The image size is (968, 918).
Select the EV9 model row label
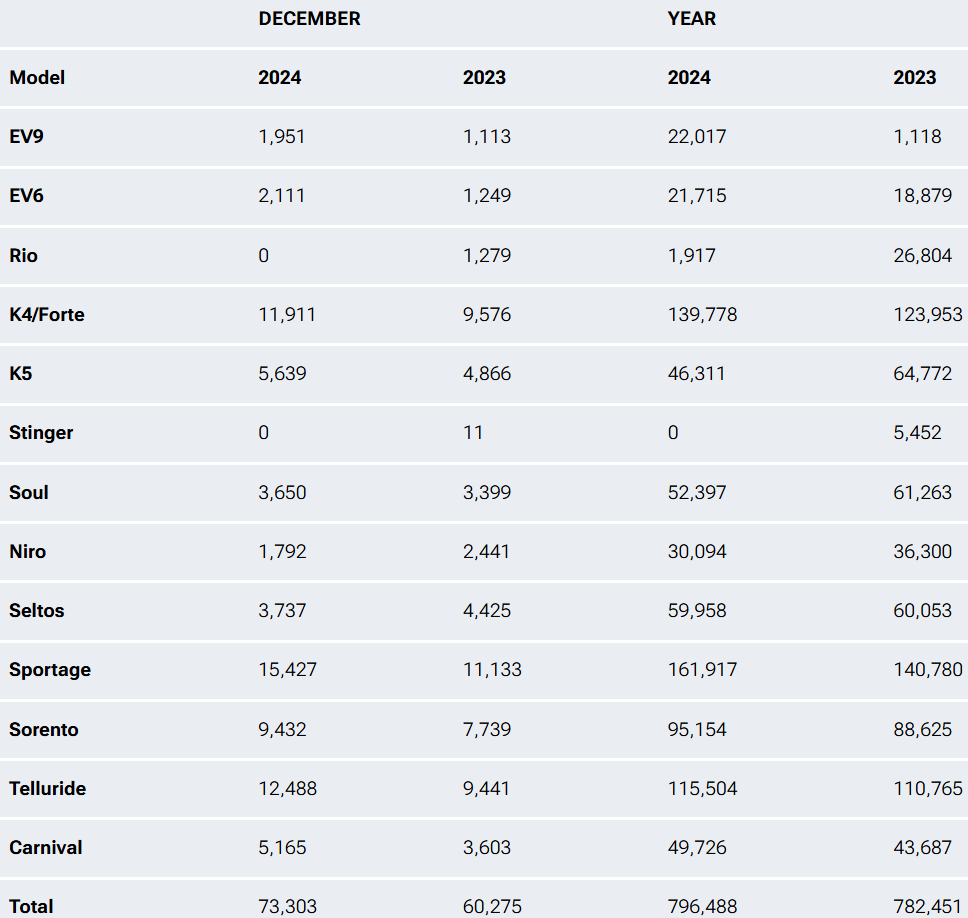pyautogui.click(x=26, y=137)
